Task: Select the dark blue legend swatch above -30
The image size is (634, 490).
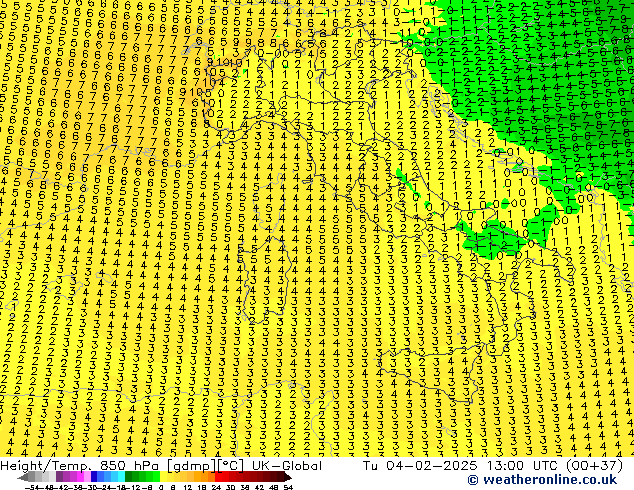Action: (x=94, y=476)
